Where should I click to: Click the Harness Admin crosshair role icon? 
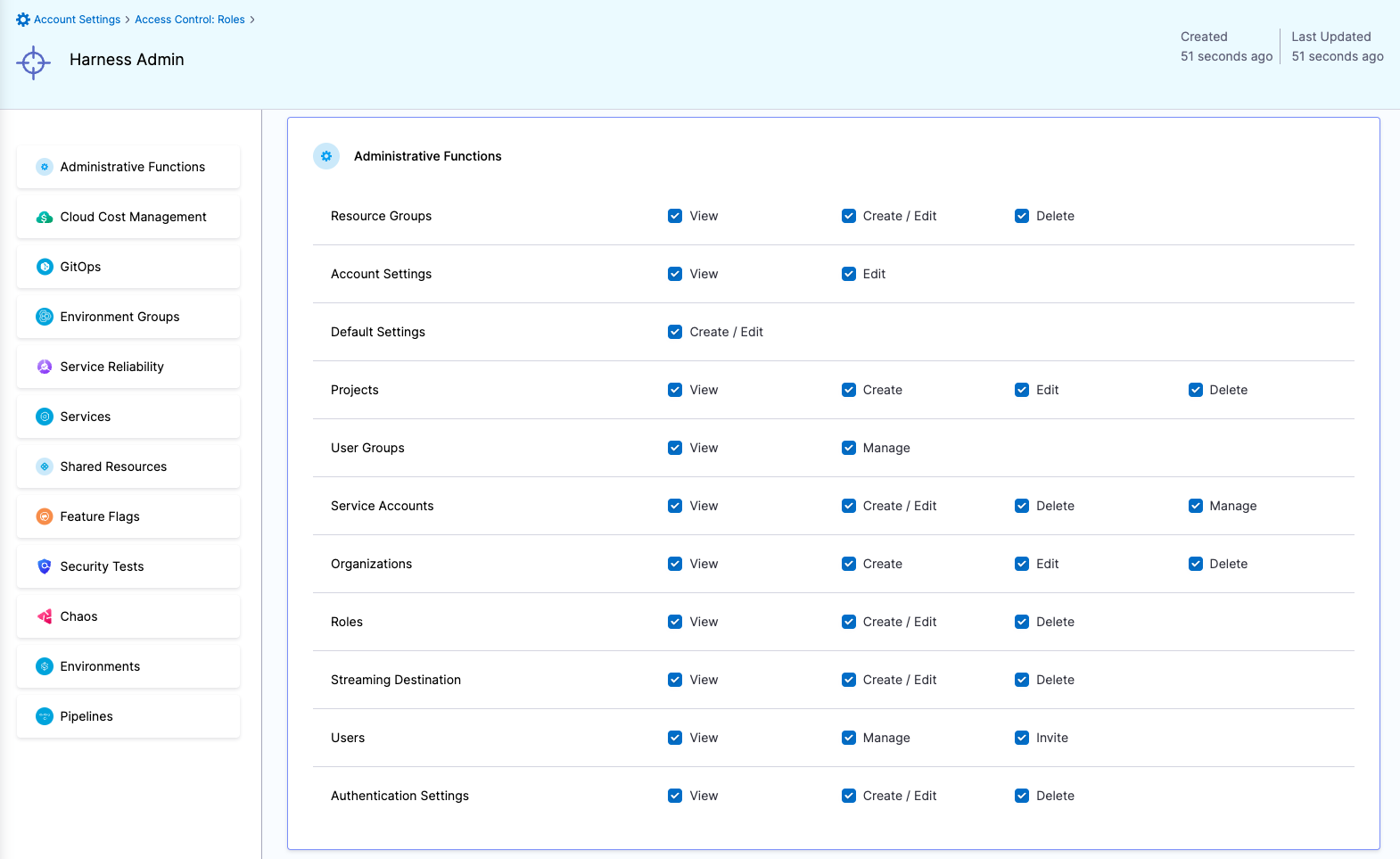click(34, 62)
